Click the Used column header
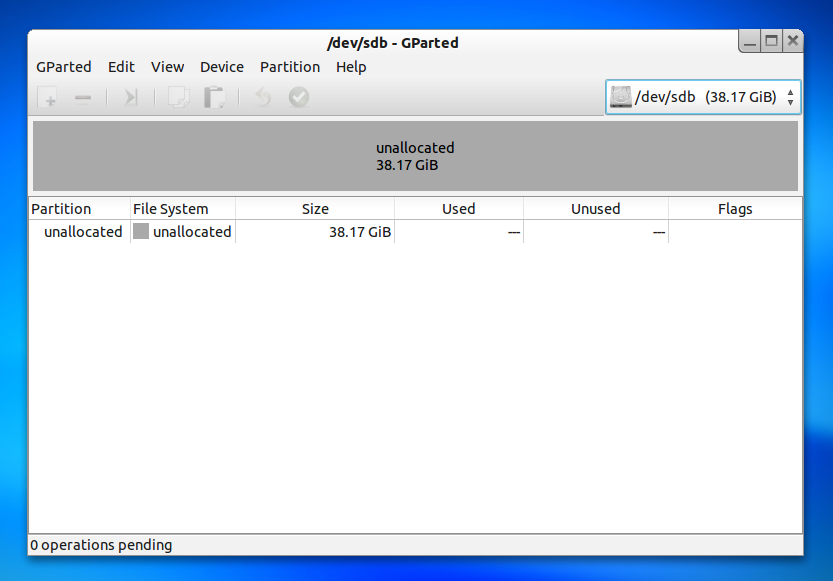 pyautogui.click(x=459, y=209)
